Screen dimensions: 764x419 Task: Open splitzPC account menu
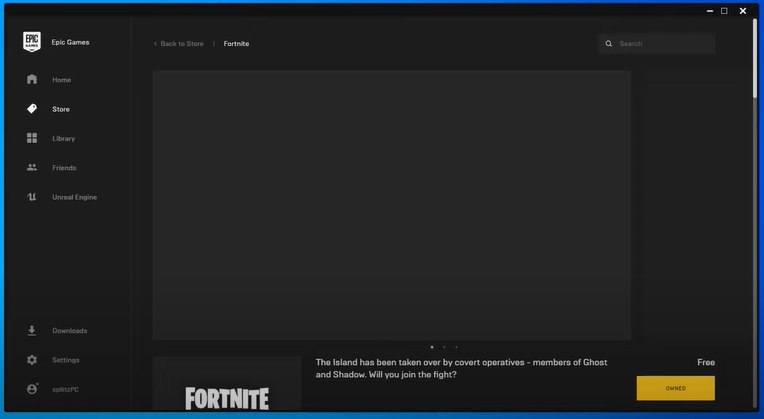(x=65, y=389)
